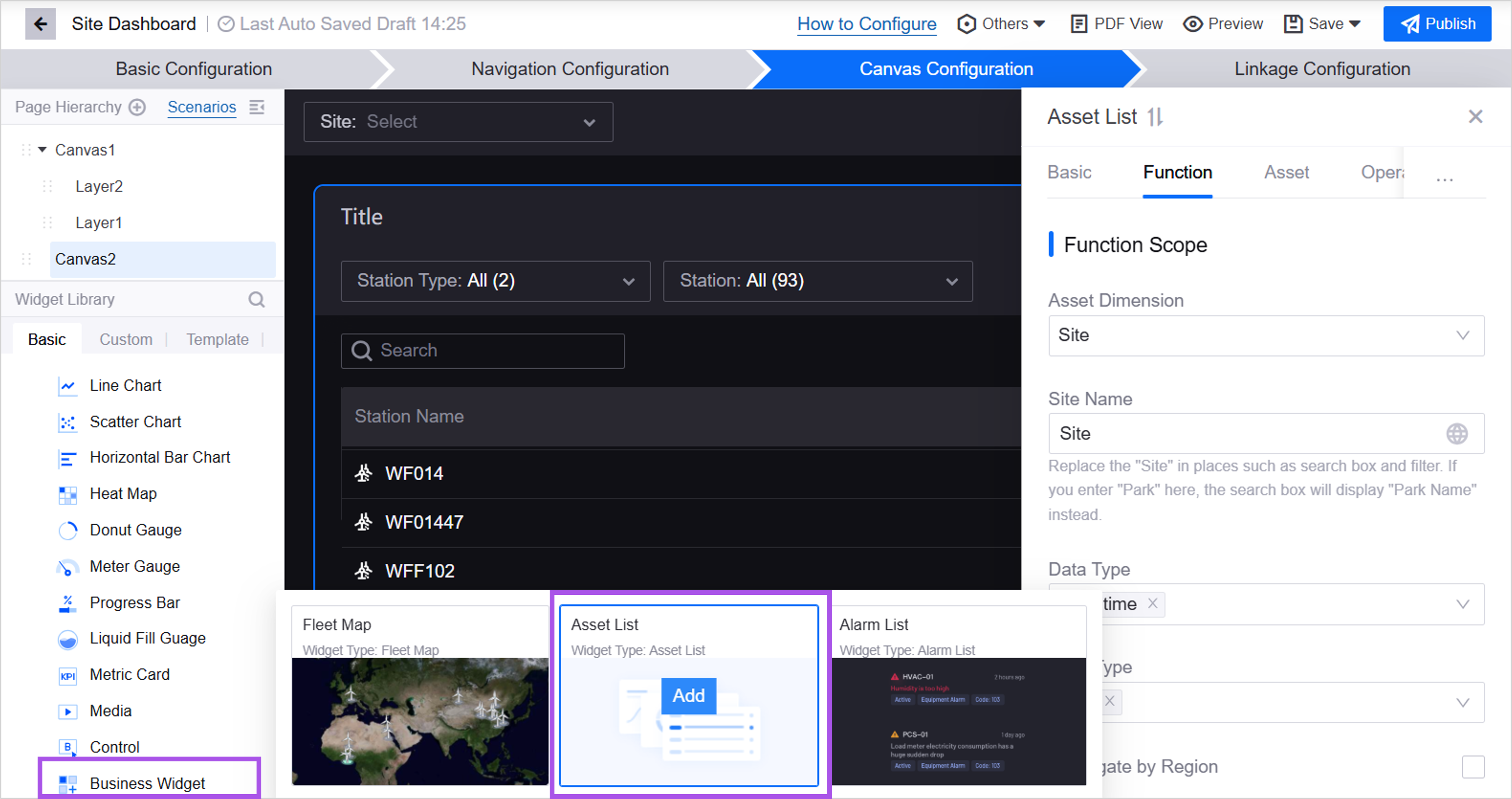Add a page via Page Hierarchy plus icon

(x=137, y=107)
